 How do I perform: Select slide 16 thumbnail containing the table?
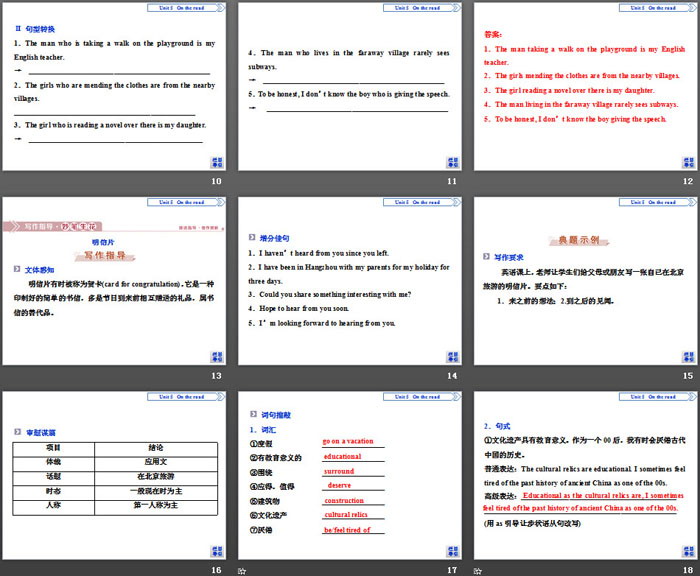tap(114, 476)
